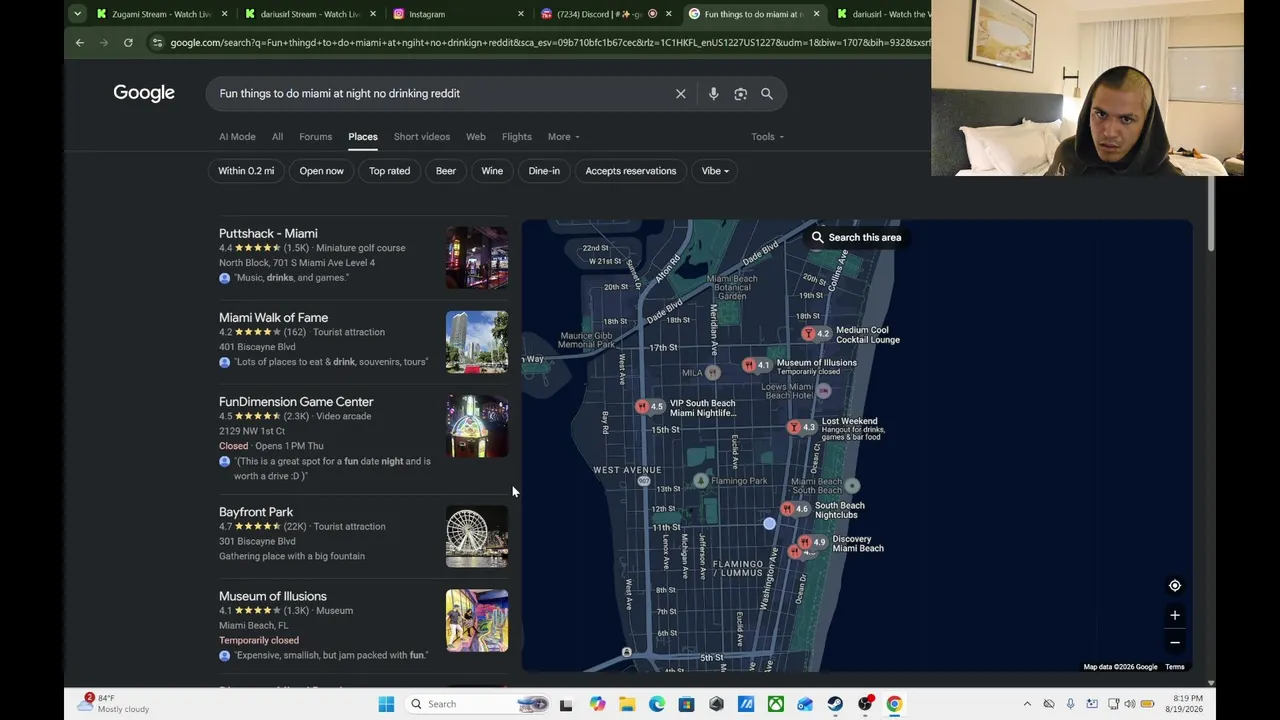
Task: Open the Puttshack listing photo thumbnail
Action: 477,258
